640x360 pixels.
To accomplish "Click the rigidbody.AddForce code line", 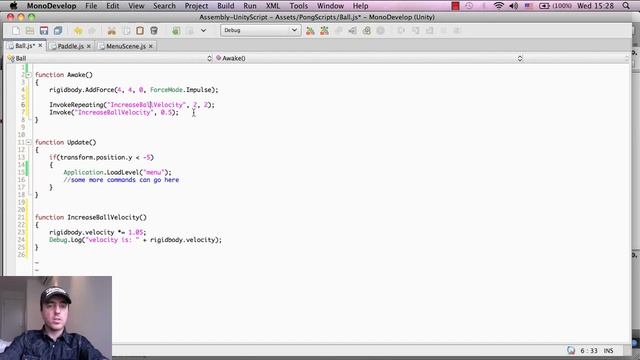I will coord(134,90).
